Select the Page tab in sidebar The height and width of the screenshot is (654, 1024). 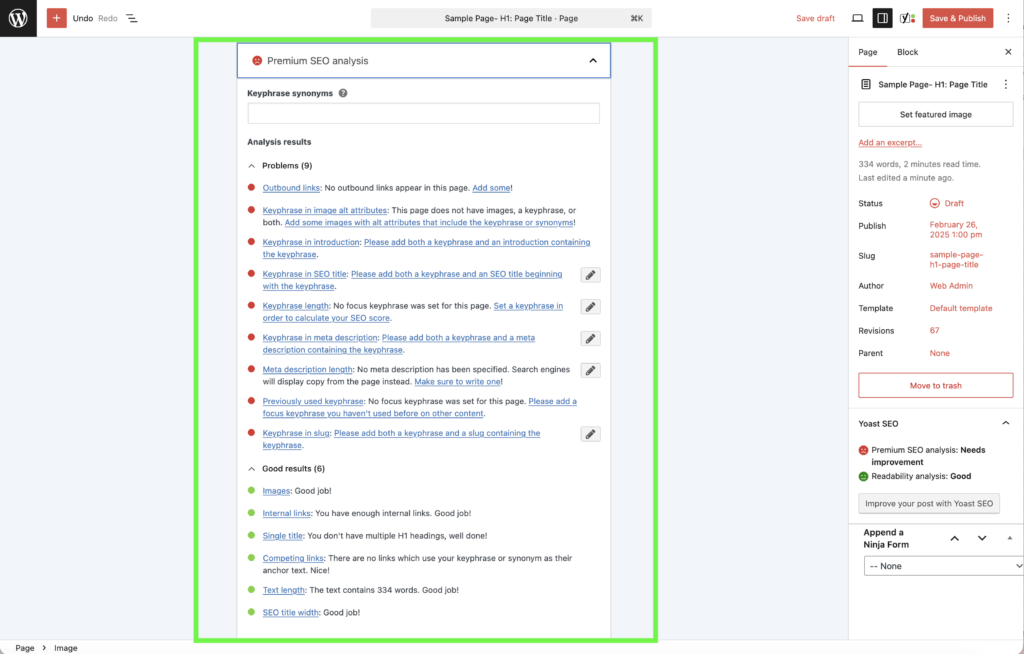tap(866, 51)
